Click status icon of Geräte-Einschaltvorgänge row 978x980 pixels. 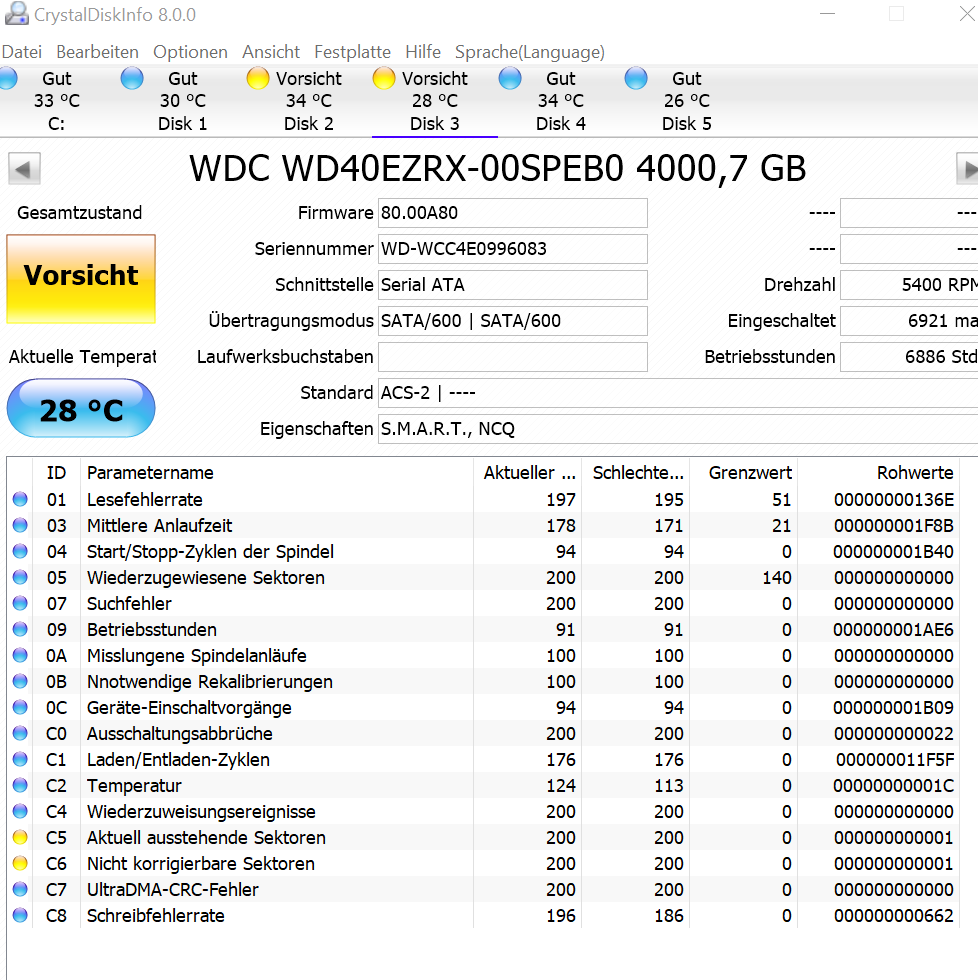pyautogui.click(x=20, y=708)
